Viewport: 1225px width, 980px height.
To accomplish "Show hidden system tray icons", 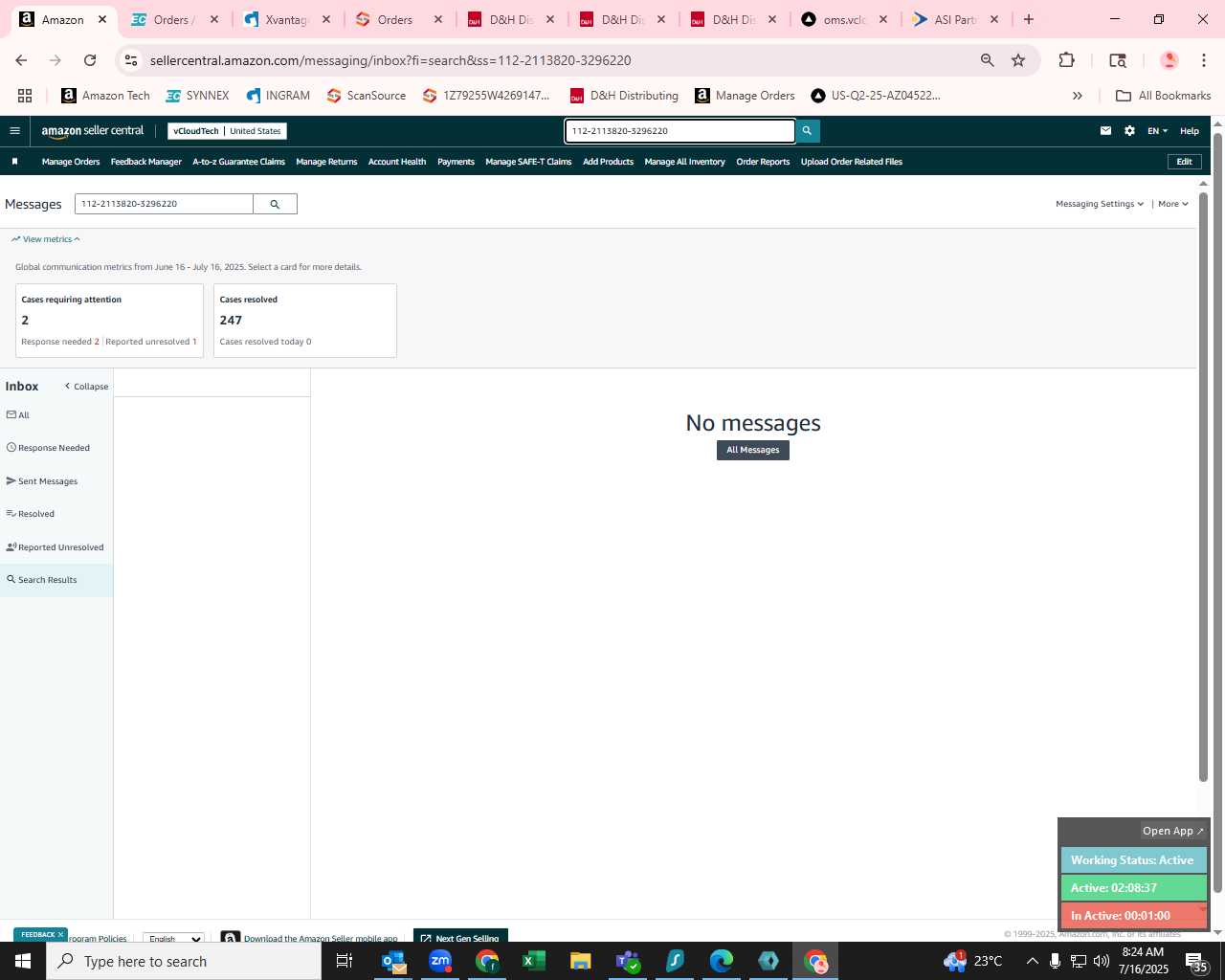I will (x=1032, y=961).
